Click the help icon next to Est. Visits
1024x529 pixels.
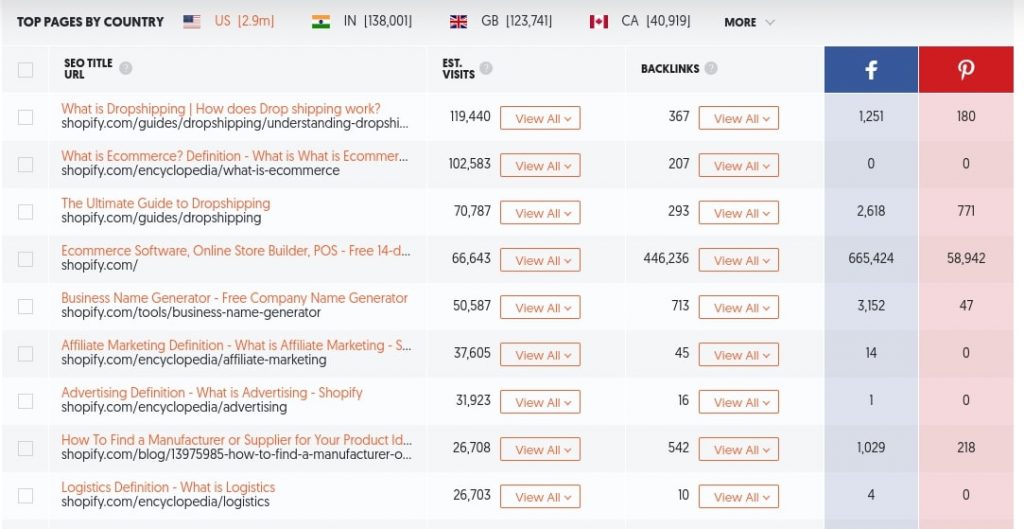pos(486,69)
